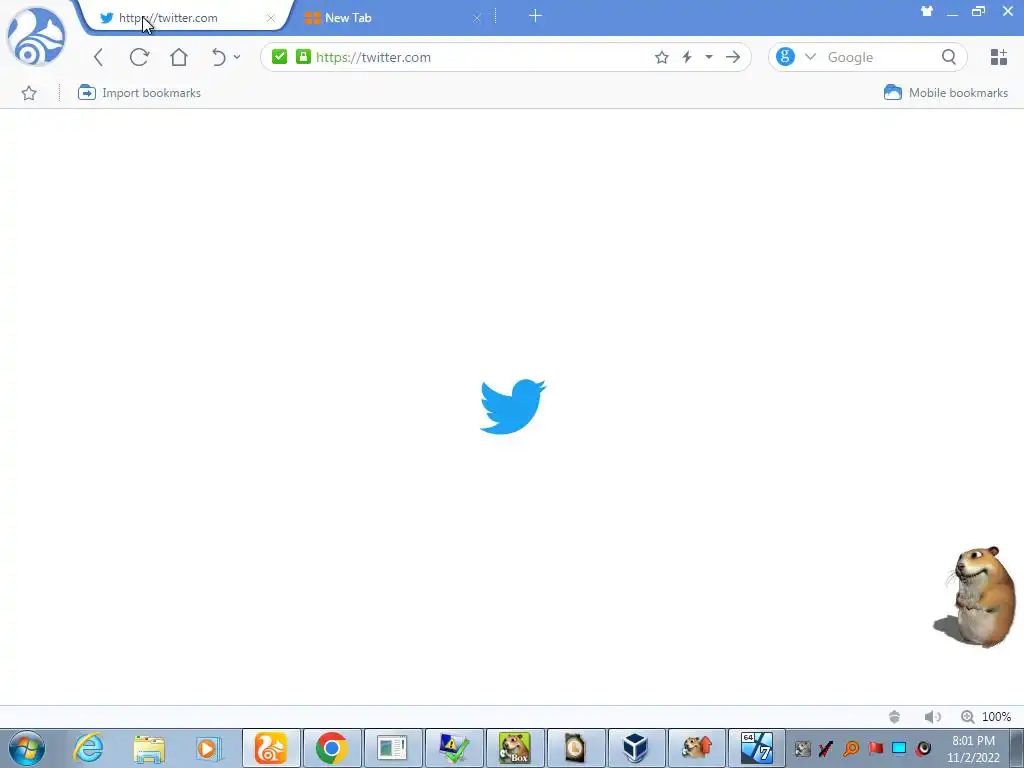
Task: Click the undo closed tab arrow
Action: point(219,57)
